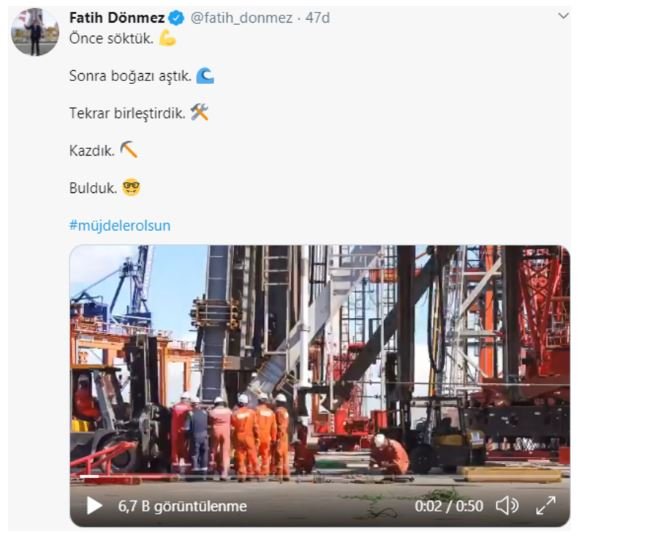
Task: Open Fatih Dönmez profile picture
Action: [x=35, y=32]
